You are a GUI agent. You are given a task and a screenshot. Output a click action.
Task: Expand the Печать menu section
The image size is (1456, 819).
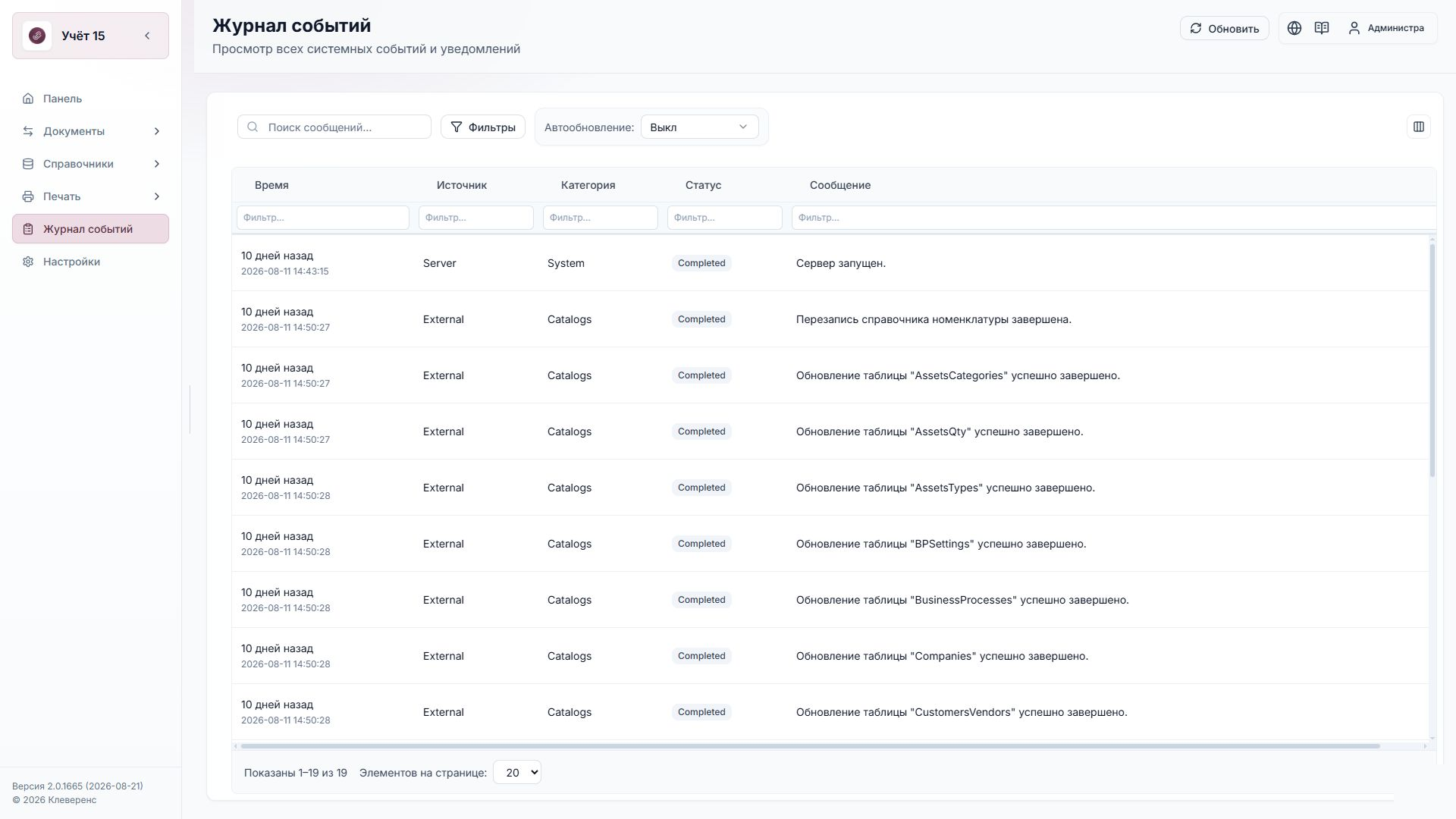(90, 196)
